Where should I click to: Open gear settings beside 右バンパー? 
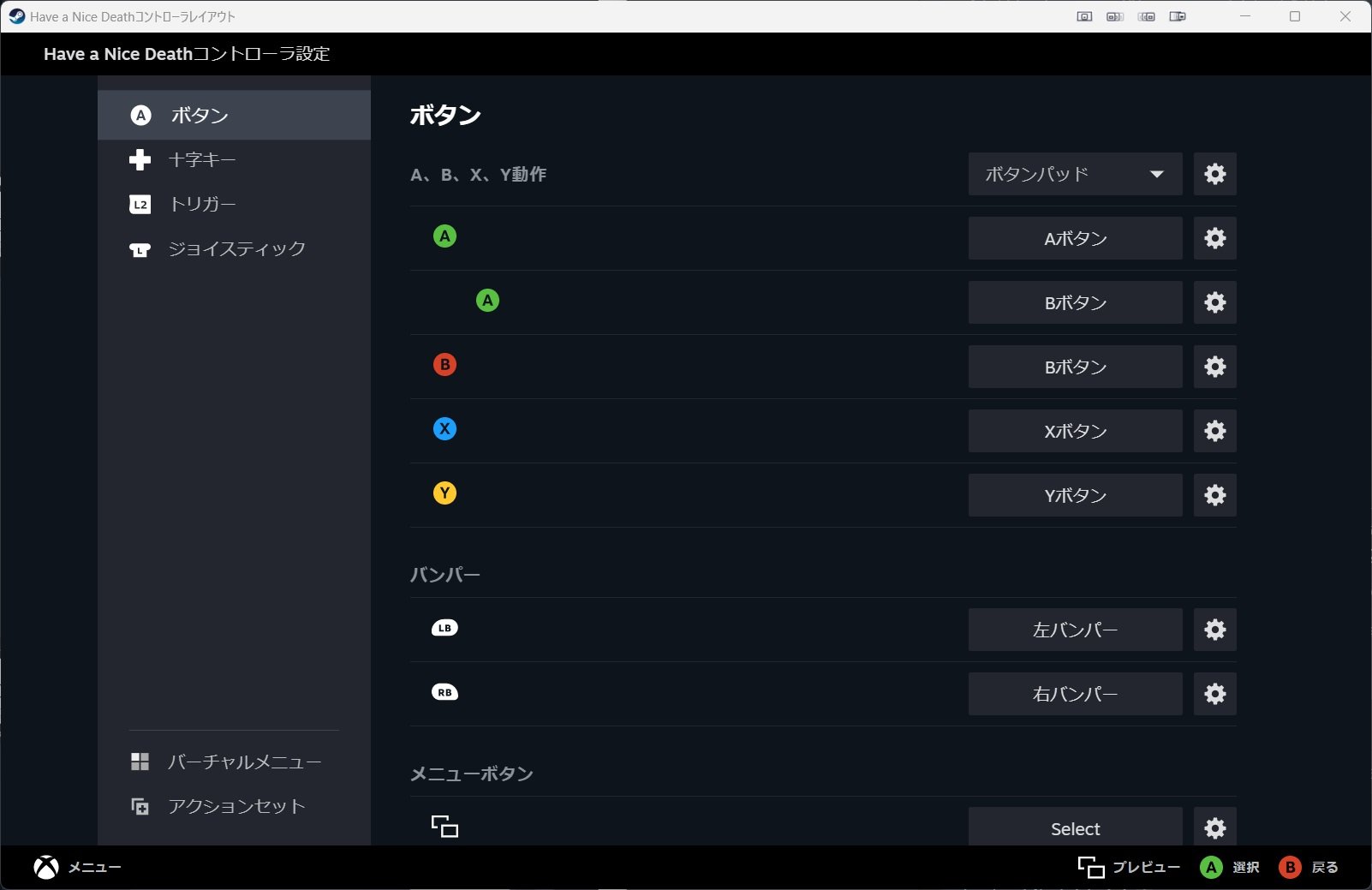point(1215,694)
